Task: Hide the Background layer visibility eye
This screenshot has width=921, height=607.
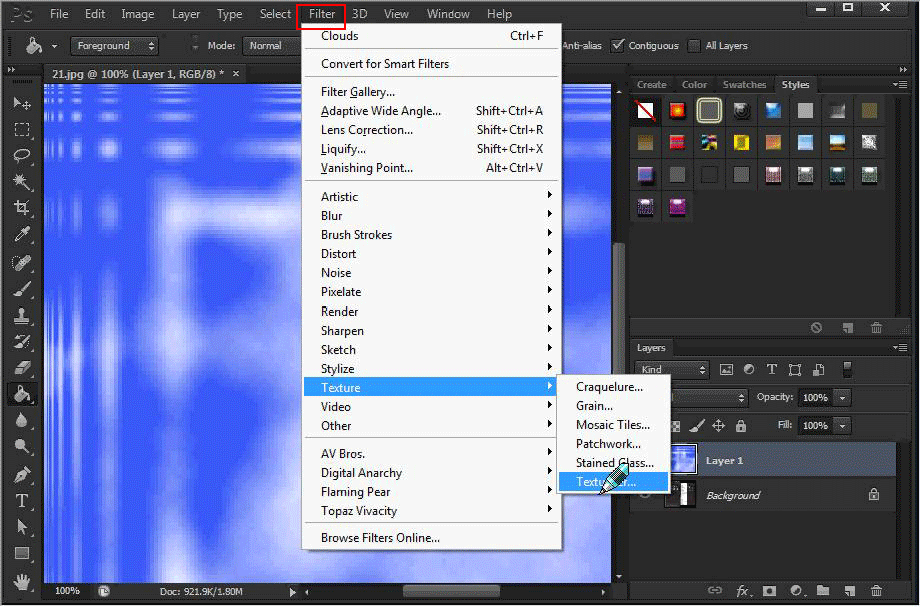Action: click(647, 495)
